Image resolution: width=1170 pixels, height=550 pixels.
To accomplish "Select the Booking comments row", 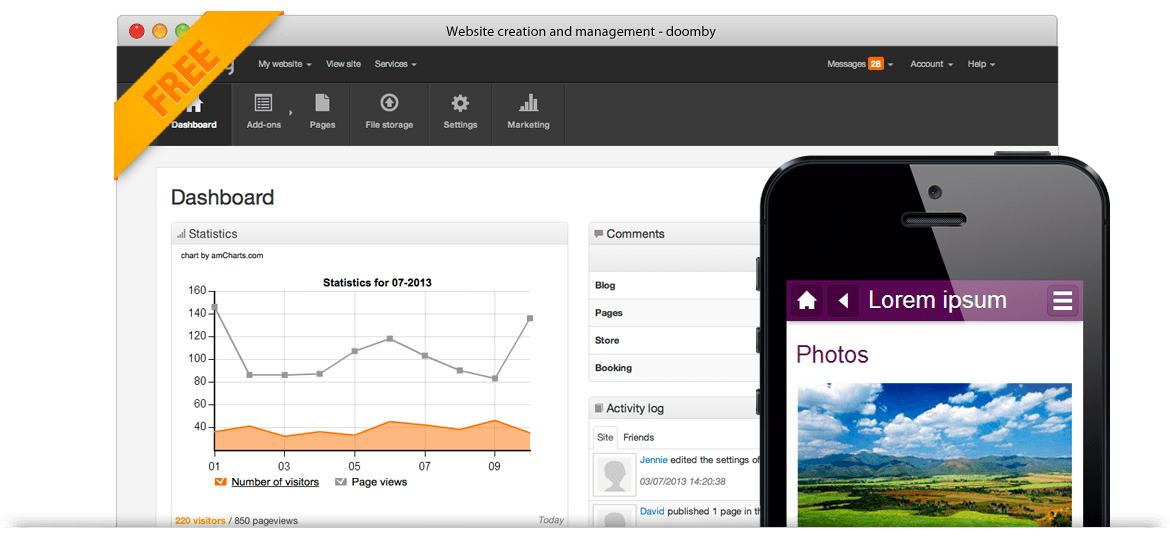I will click(675, 368).
